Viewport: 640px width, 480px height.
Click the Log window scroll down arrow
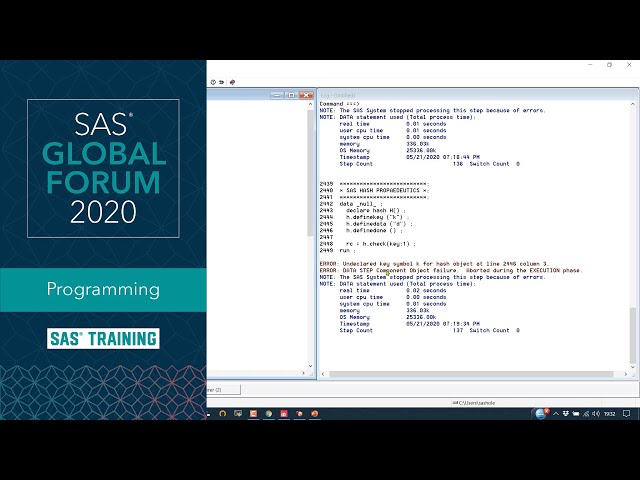click(633, 367)
